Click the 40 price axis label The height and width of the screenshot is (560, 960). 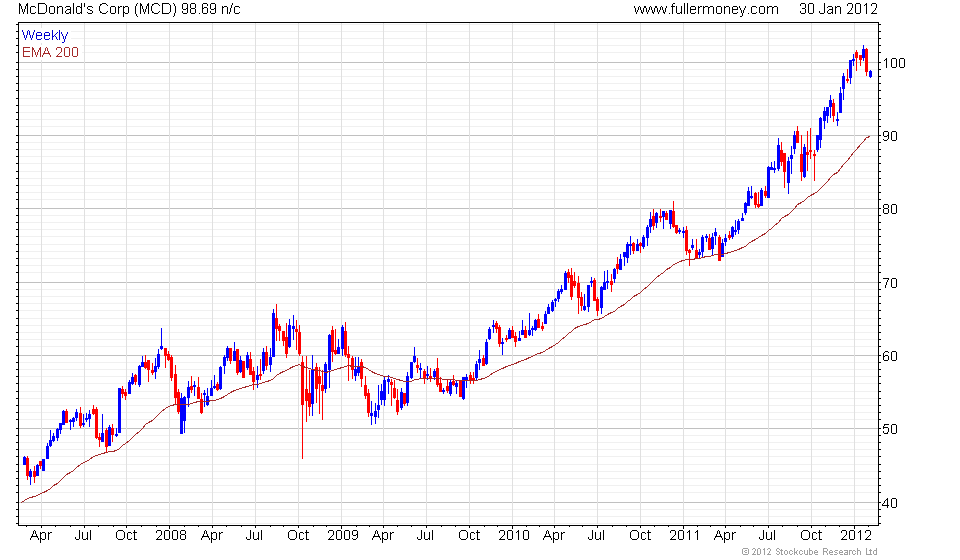890,503
